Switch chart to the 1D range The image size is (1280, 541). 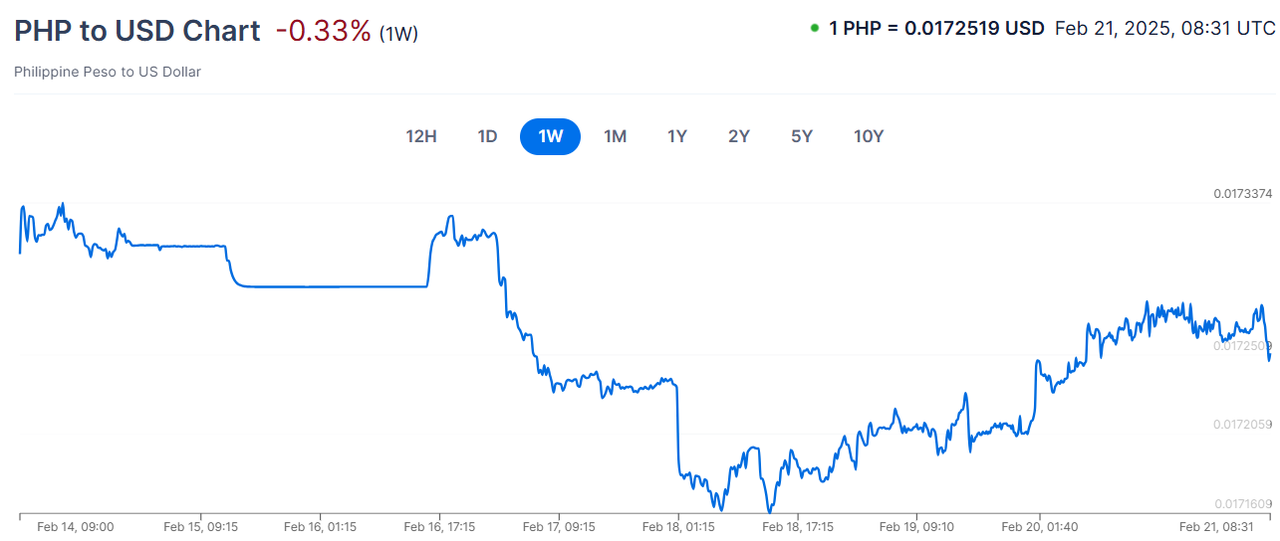487,137
